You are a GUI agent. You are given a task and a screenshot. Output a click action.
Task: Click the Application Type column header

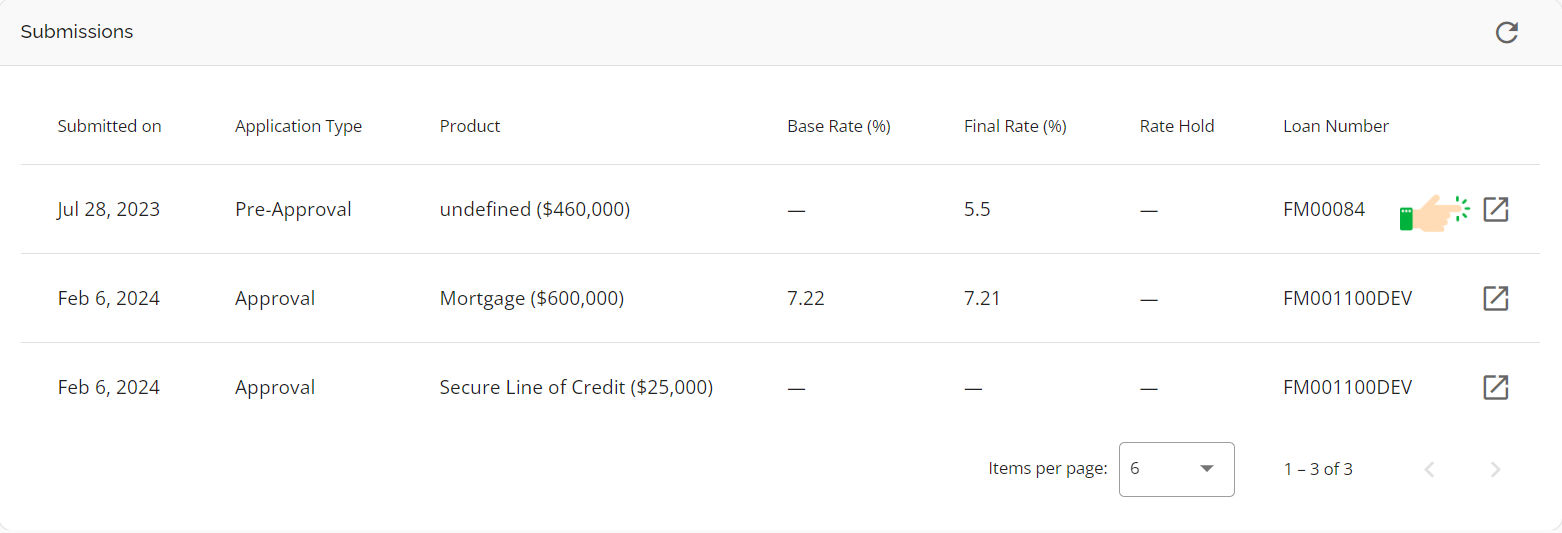point(298,126)
